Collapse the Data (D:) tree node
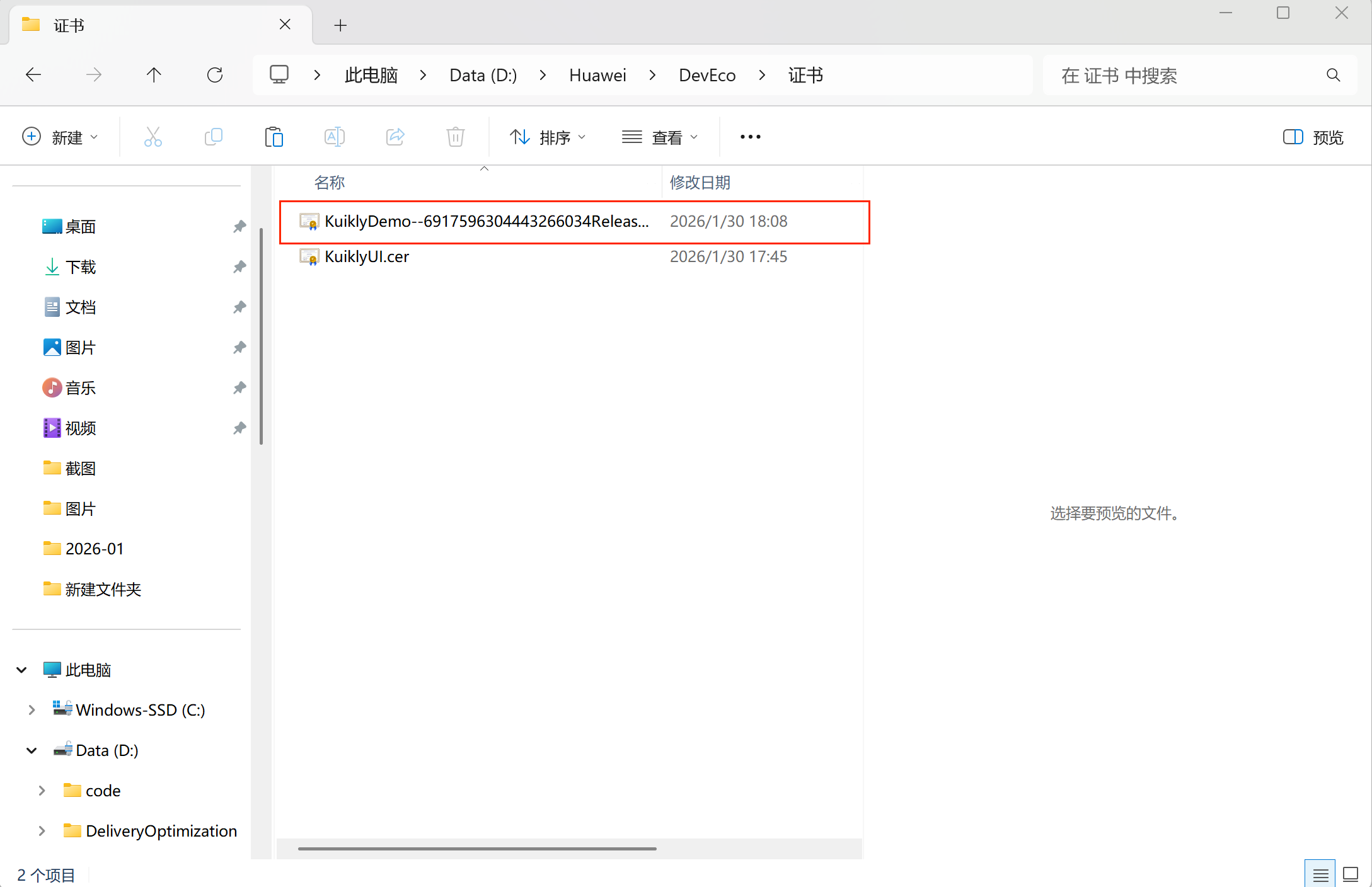 click(32, 750)
